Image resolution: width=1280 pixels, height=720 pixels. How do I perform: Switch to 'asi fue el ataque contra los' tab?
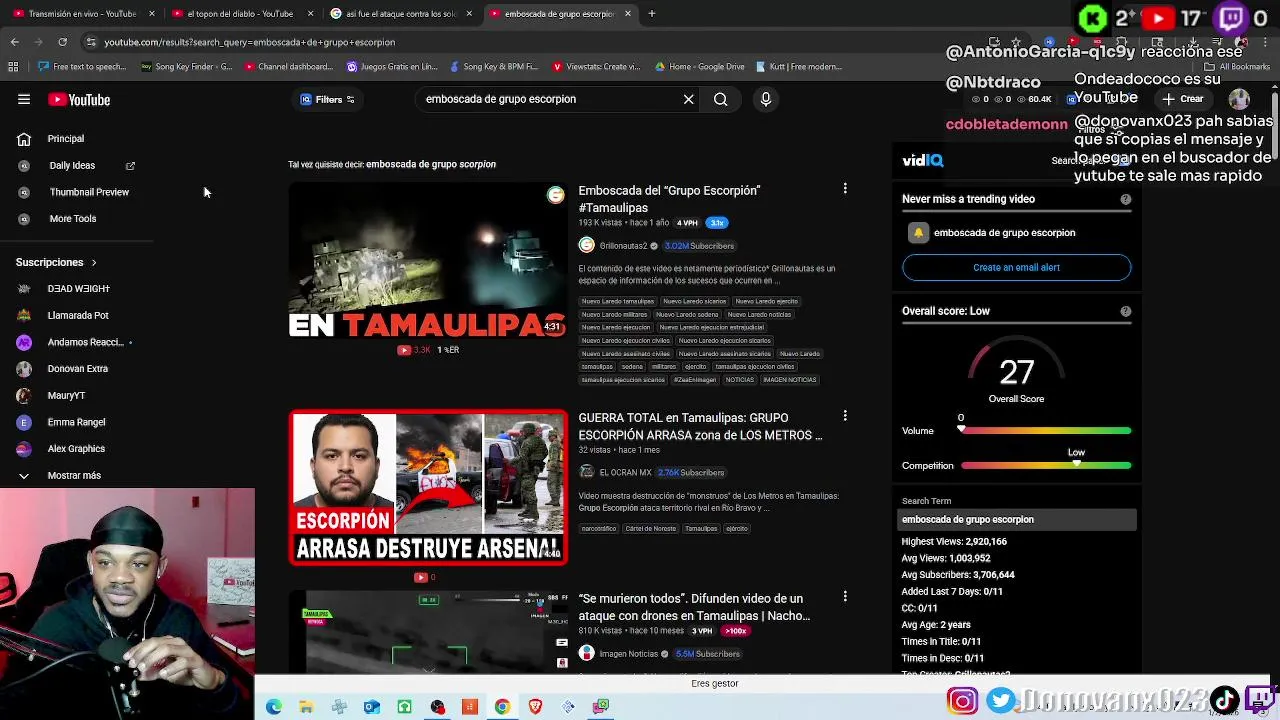click(x=400, y=14)
